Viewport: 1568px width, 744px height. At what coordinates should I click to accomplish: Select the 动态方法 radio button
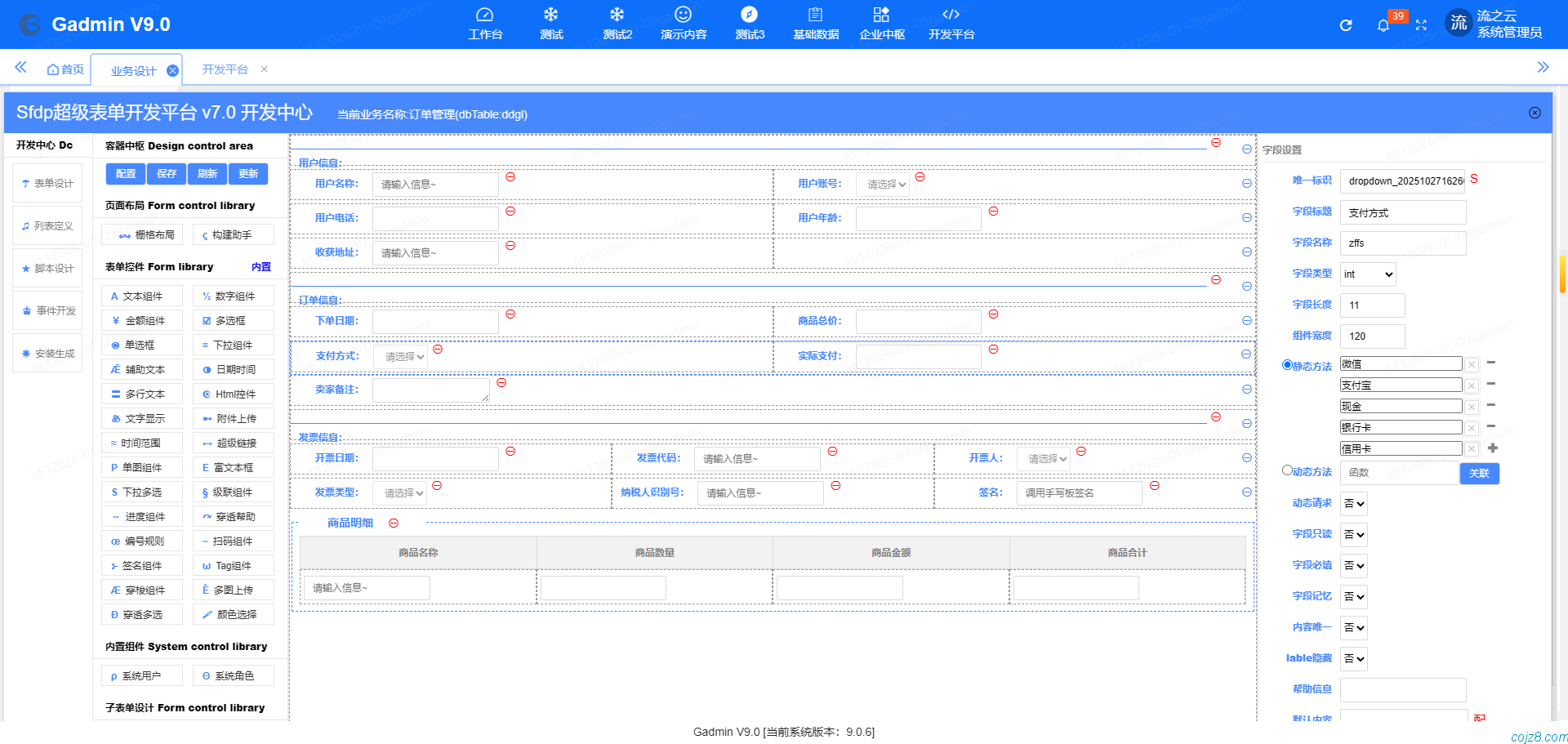click(1287, 470)
